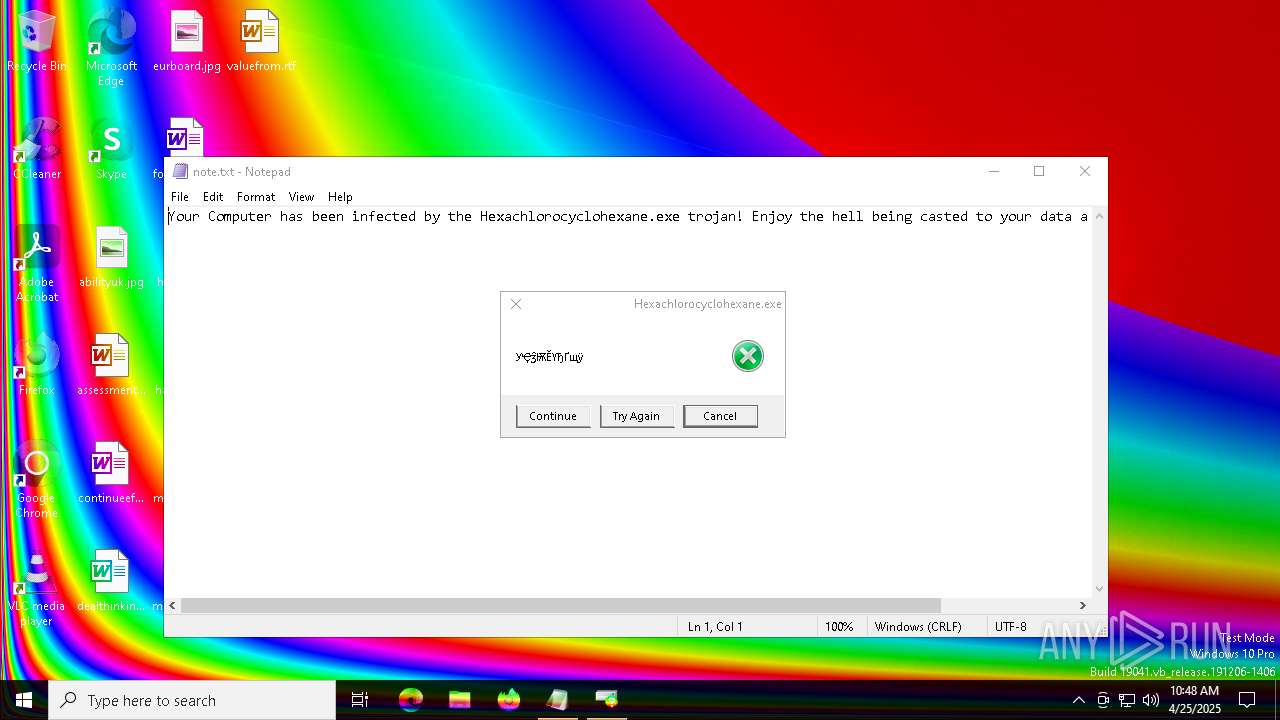The image size is (1280, 720).
Task: Open Task View on the taskbar
Action: click(x=360, y=700)
